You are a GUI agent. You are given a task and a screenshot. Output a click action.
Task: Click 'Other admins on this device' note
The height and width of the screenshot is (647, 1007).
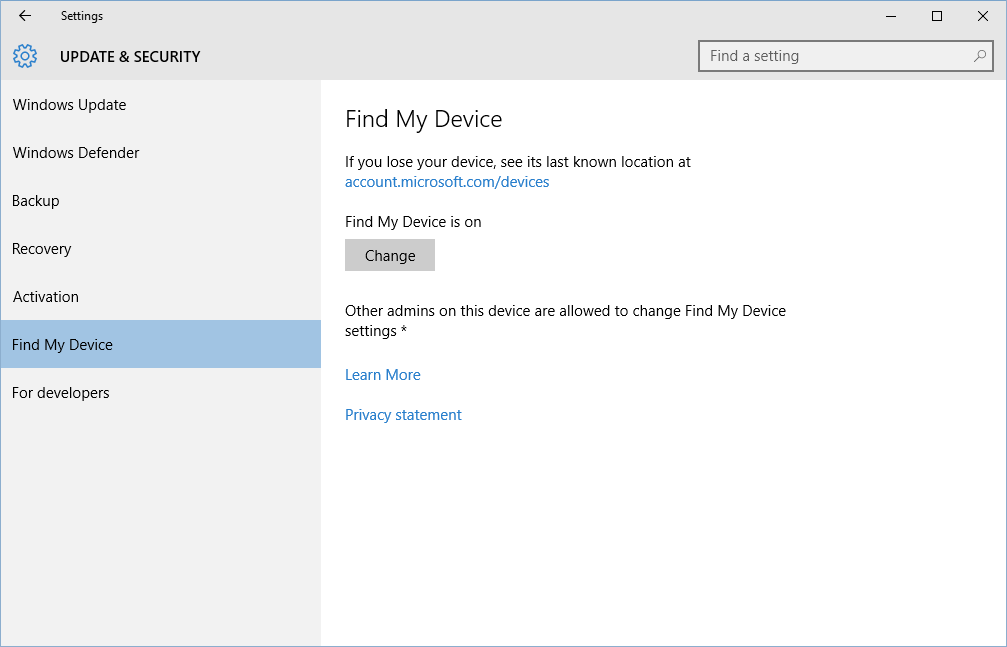pyautogui.click(x=565, y=321)
